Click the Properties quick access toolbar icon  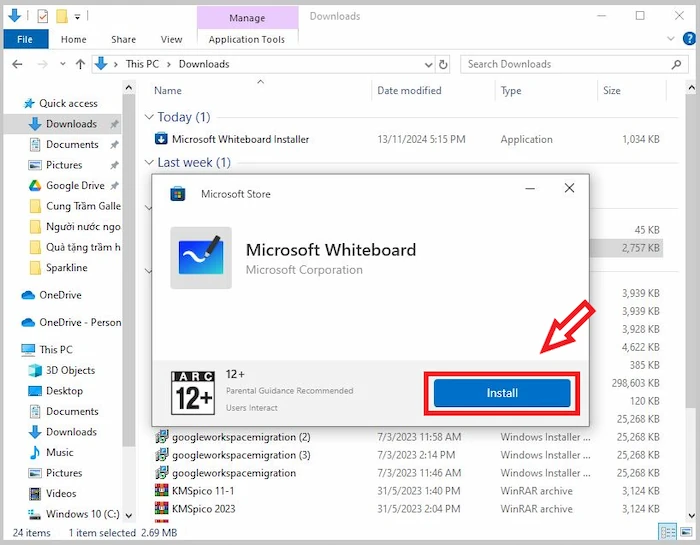42,17
